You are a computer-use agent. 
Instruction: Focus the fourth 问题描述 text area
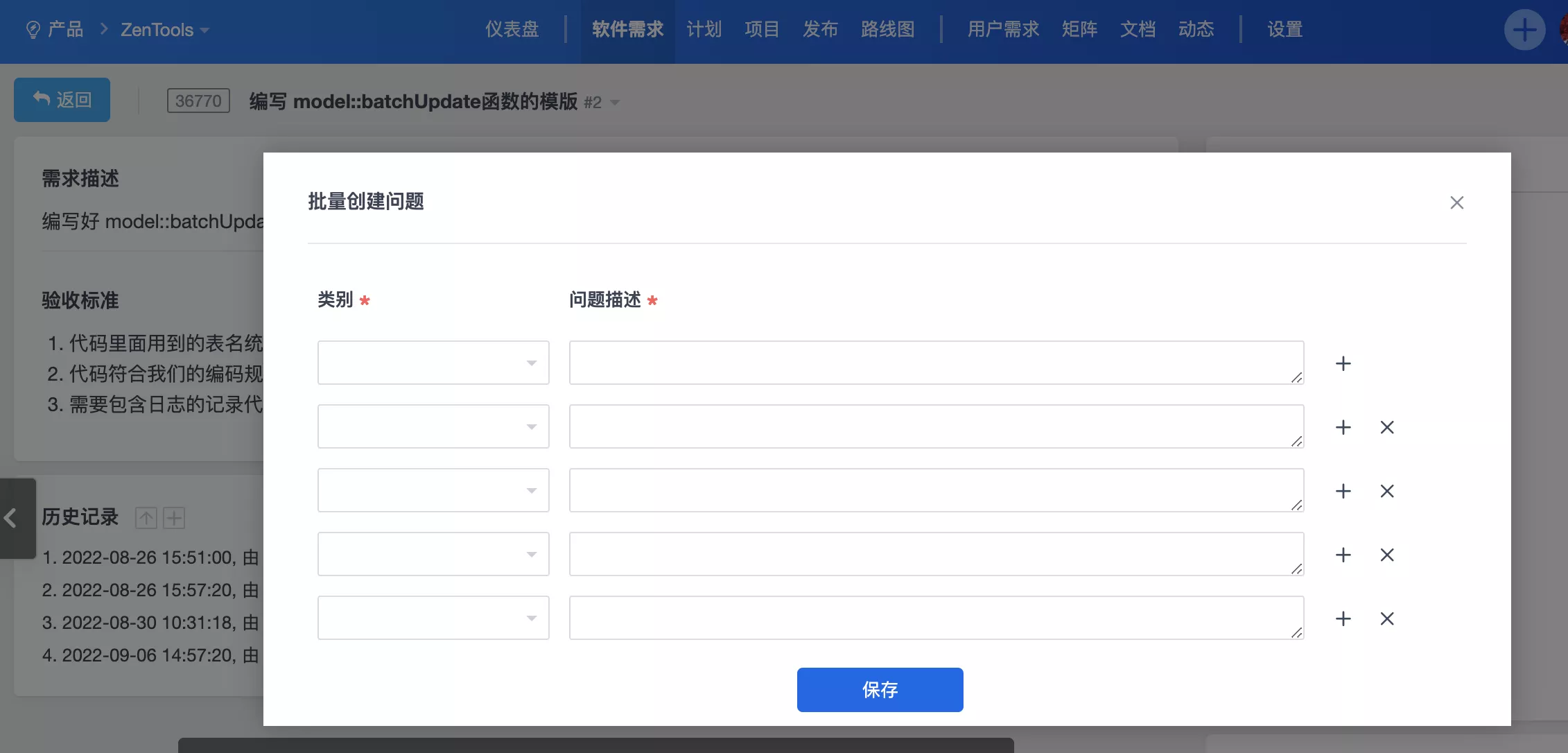(937, 554)
